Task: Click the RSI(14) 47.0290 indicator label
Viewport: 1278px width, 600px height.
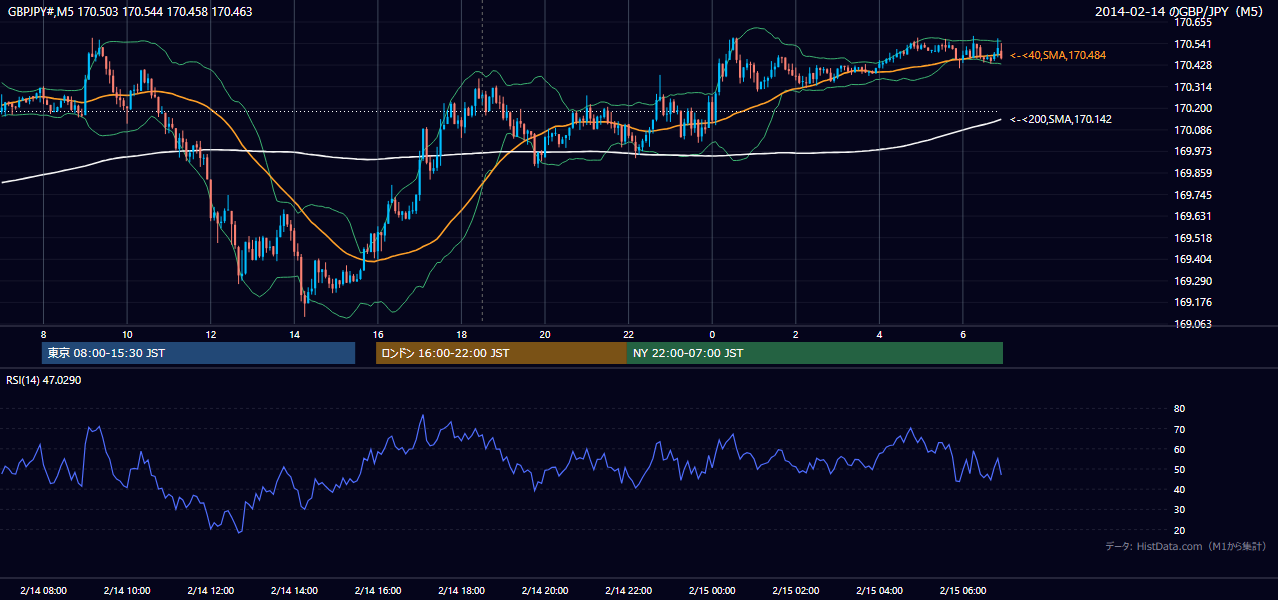Action: coord(44,380)
